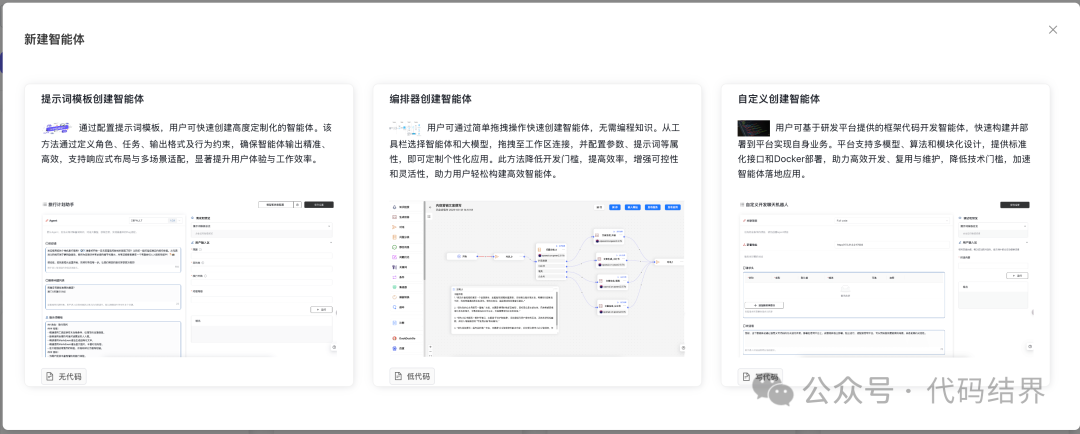The width and height of the screenshot is (1080, 434).
Task: Open the 编排器创建智能体 workflow preview image
Action: [537, 275]
